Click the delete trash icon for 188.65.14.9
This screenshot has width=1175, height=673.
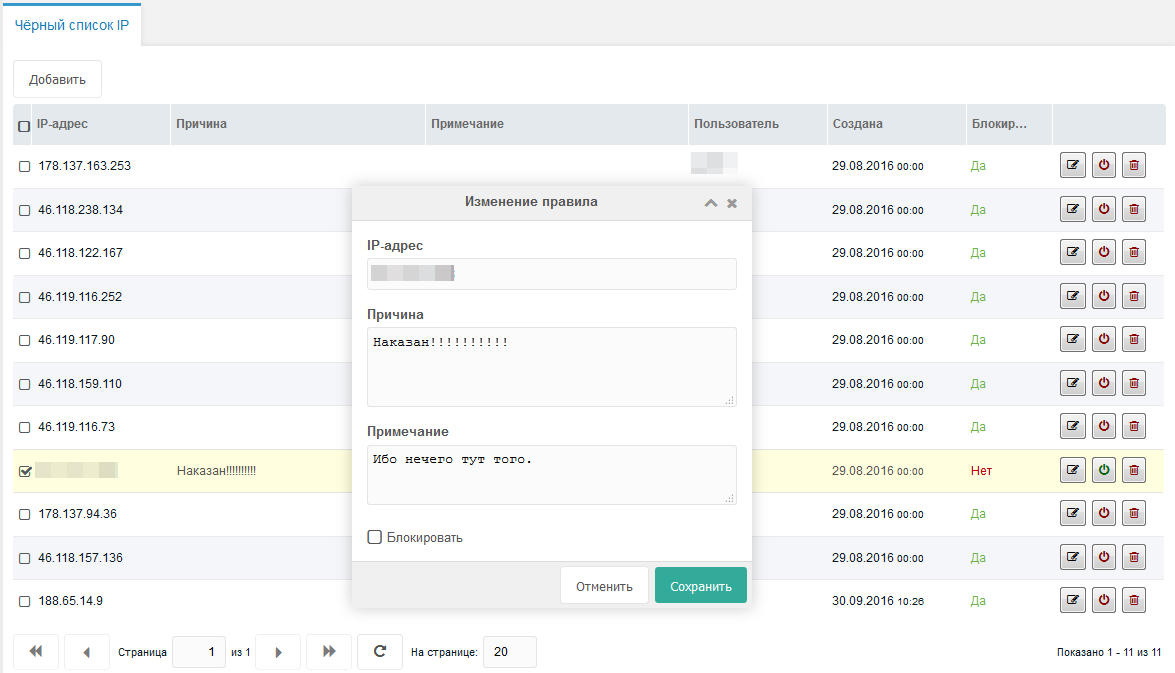(x=1133, y=600)
